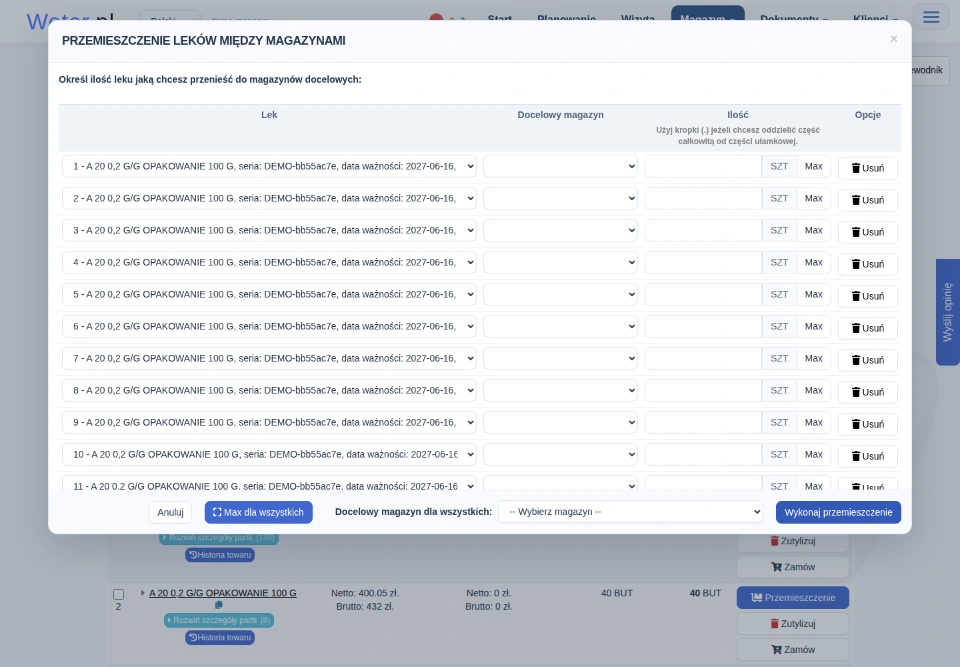
Task: Open the A 20 0,2 G/G OPAKOWANIE 100 G link
Action: pos(223,593)
